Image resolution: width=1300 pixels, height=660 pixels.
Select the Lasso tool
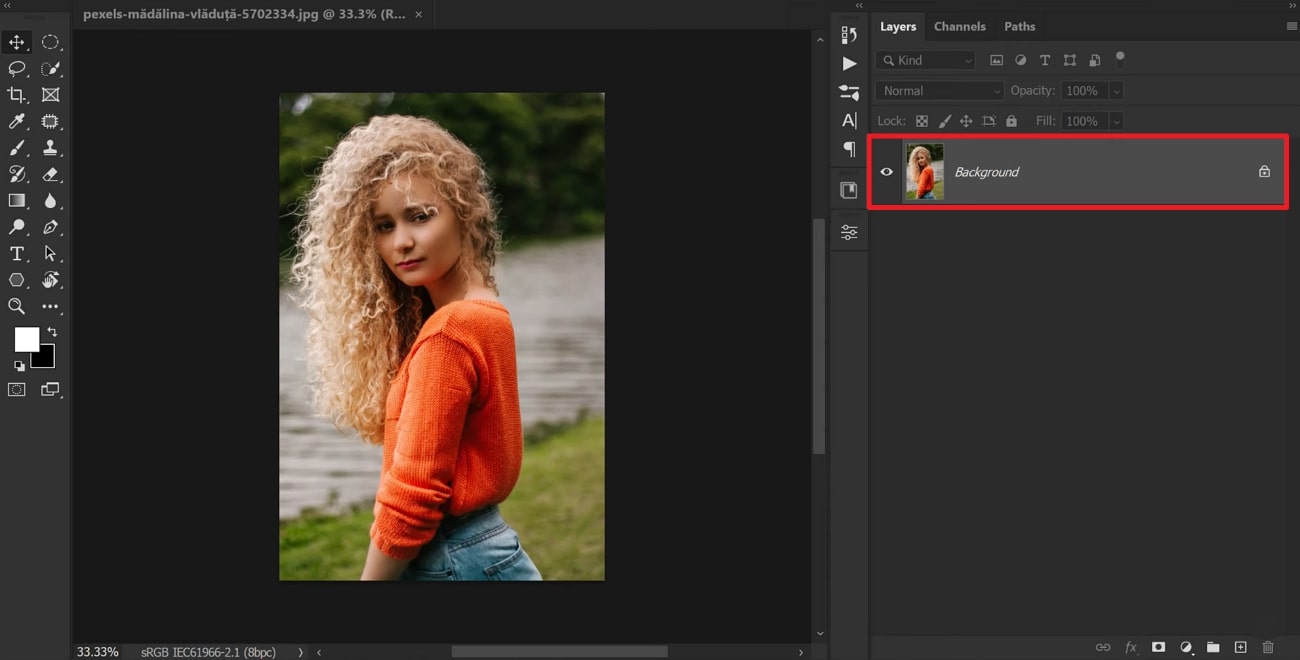pos(16,68)
